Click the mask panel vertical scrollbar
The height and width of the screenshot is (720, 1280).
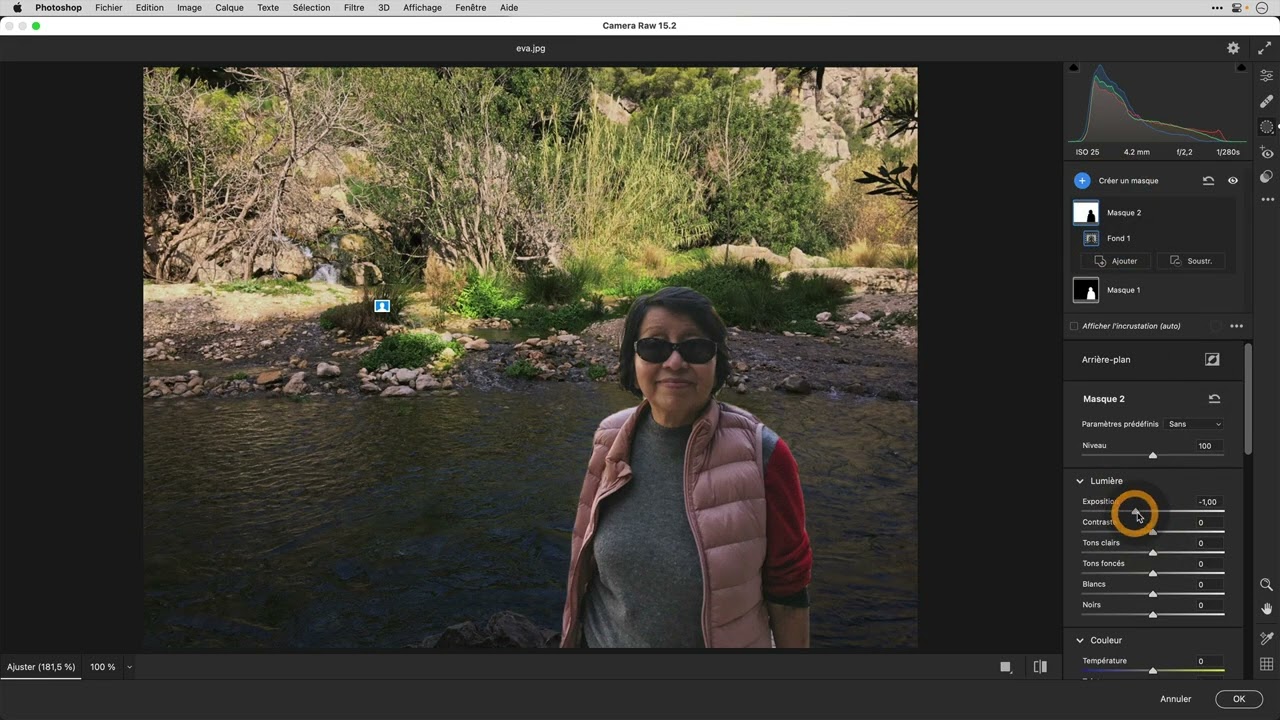pos(1247,399)
